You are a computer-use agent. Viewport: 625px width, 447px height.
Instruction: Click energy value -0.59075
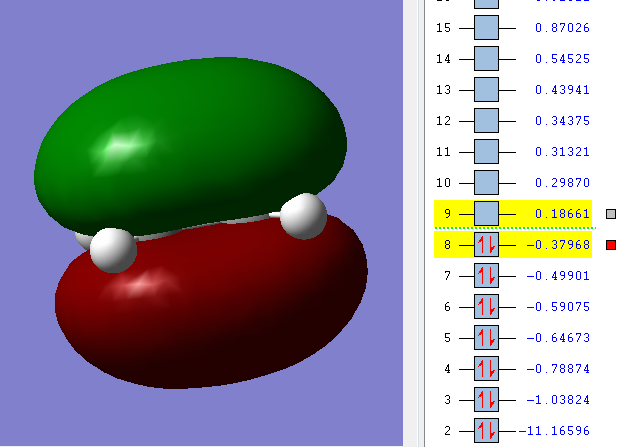558,307
